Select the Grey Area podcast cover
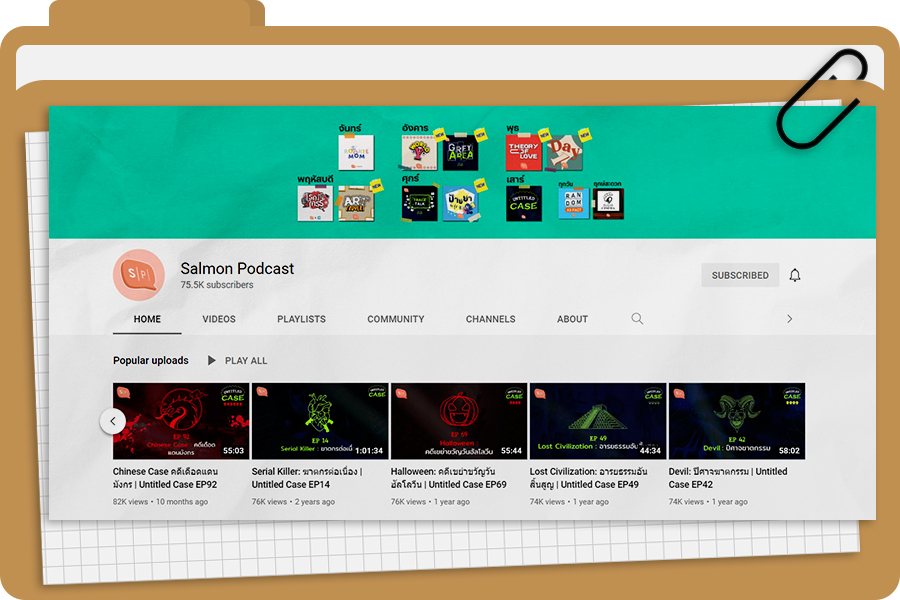This screenshot has height=600, width=900. pos(460,153)
